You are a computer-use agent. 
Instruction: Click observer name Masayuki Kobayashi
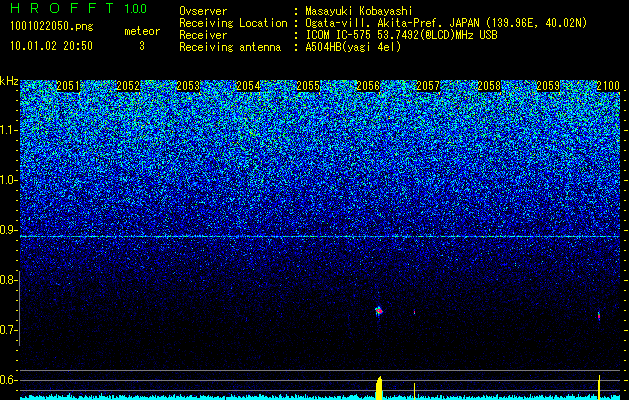click(359, 11)
